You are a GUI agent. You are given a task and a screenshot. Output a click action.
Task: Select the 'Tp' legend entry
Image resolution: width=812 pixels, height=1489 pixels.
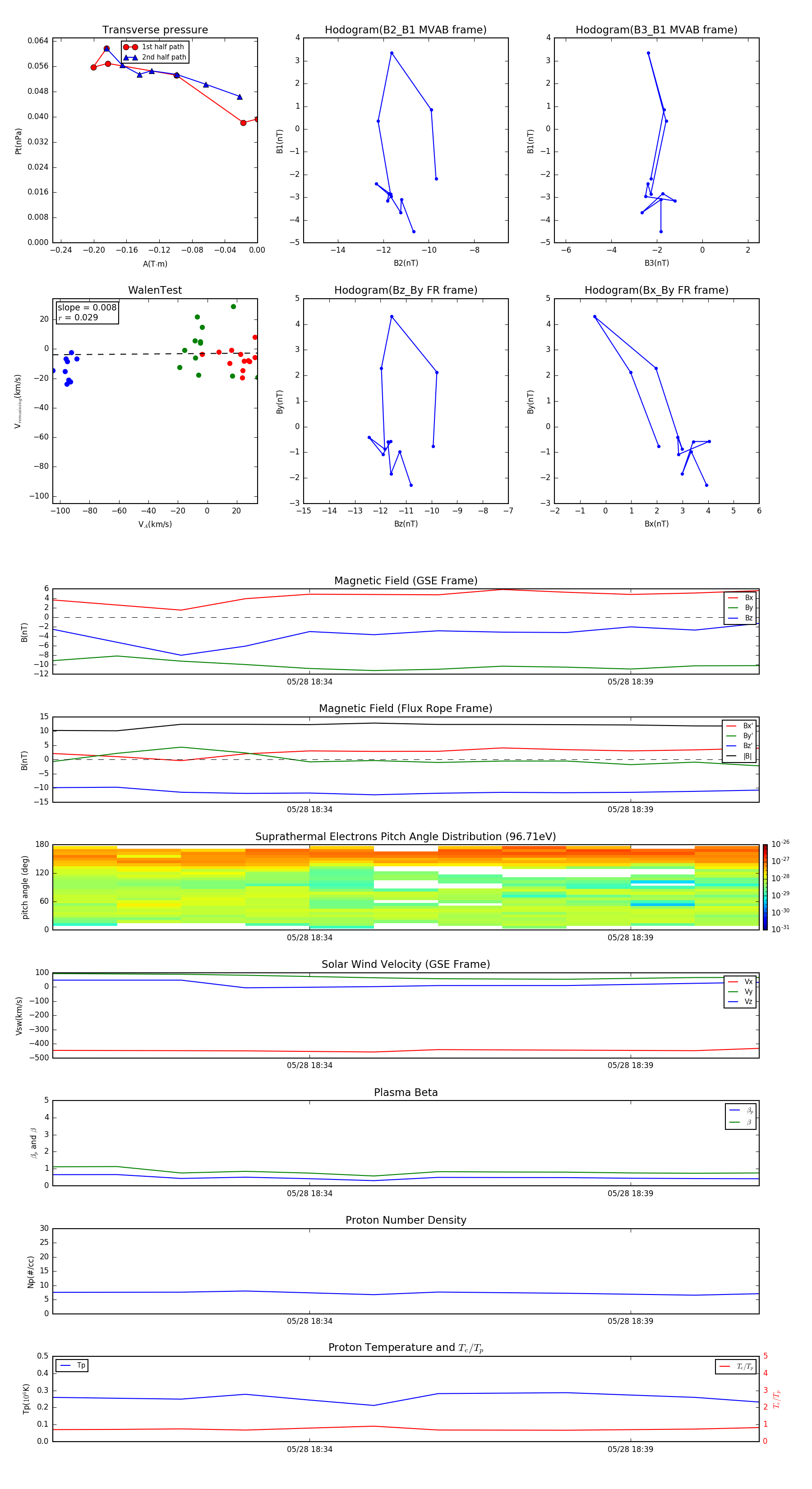[x=72, y=1365]
